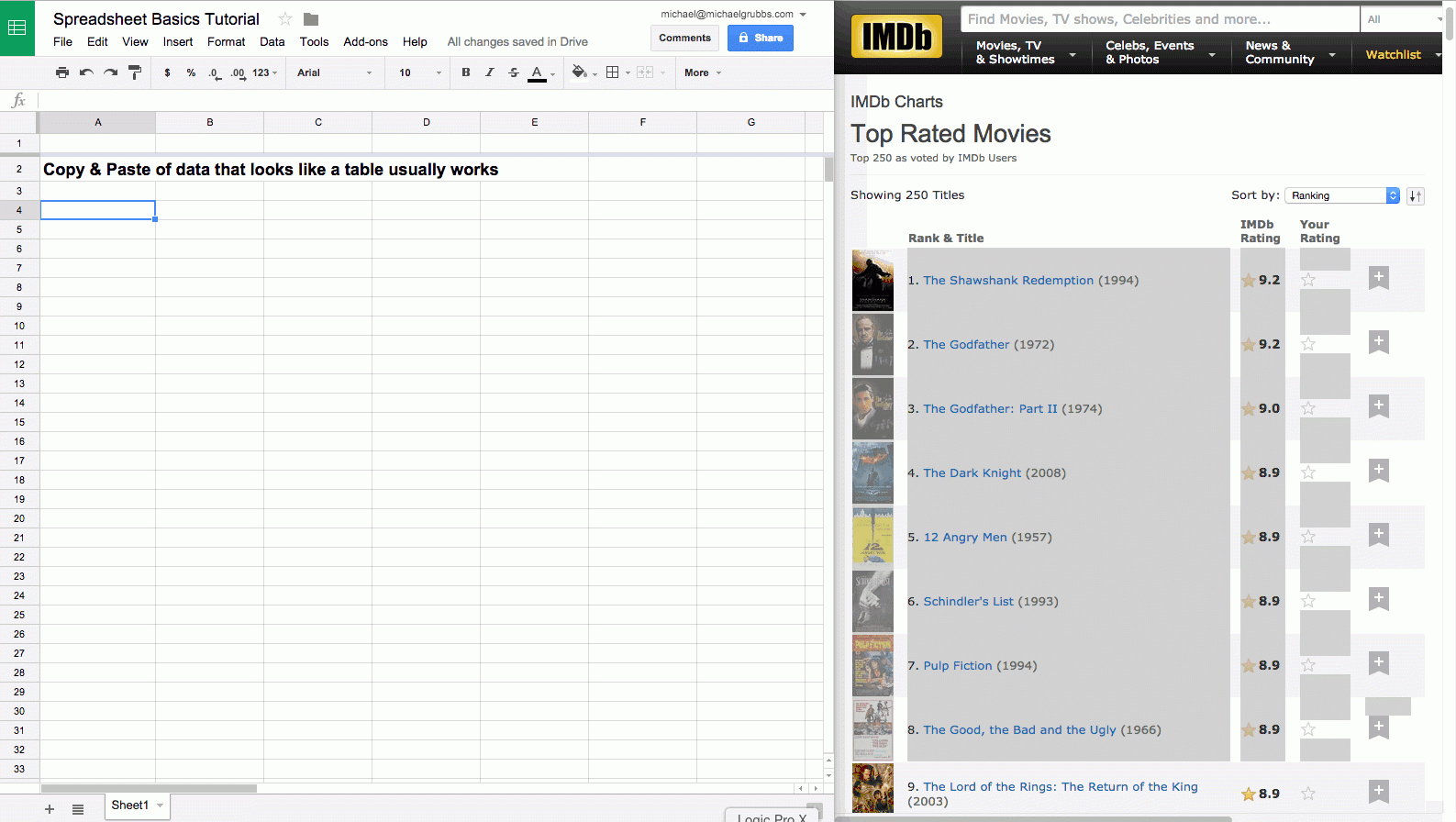Open The Dark Knight movie link
This screenshot has height=822, width=1456.
pos(972,472)
